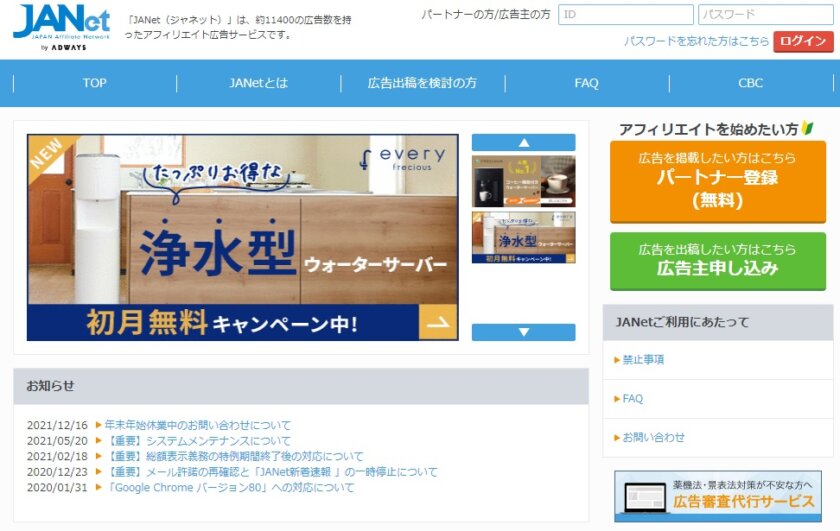
Task: Click the date 2021/12/16
Action: click(57, 425)
